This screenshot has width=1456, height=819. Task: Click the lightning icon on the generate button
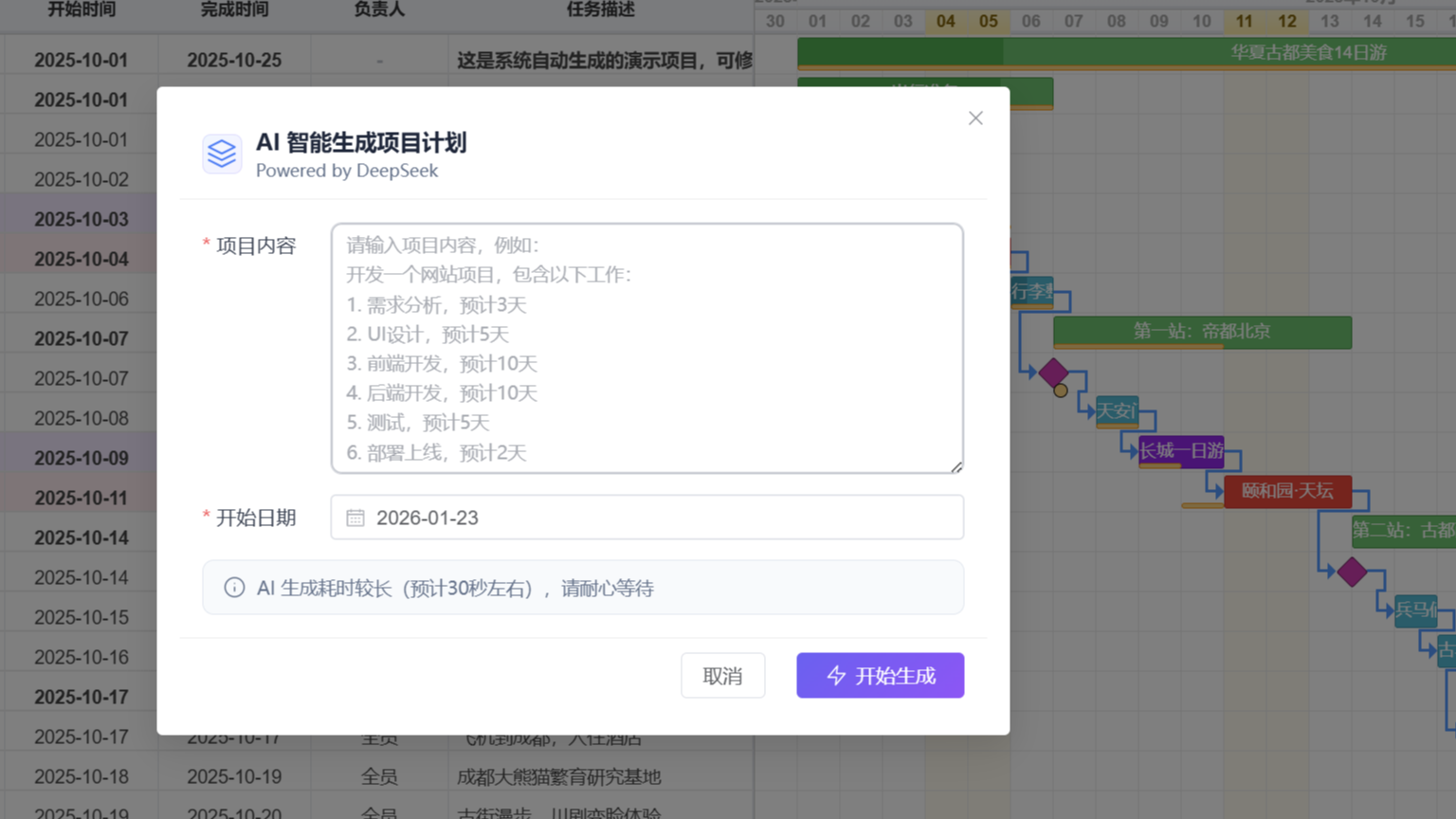click(837, 676)
